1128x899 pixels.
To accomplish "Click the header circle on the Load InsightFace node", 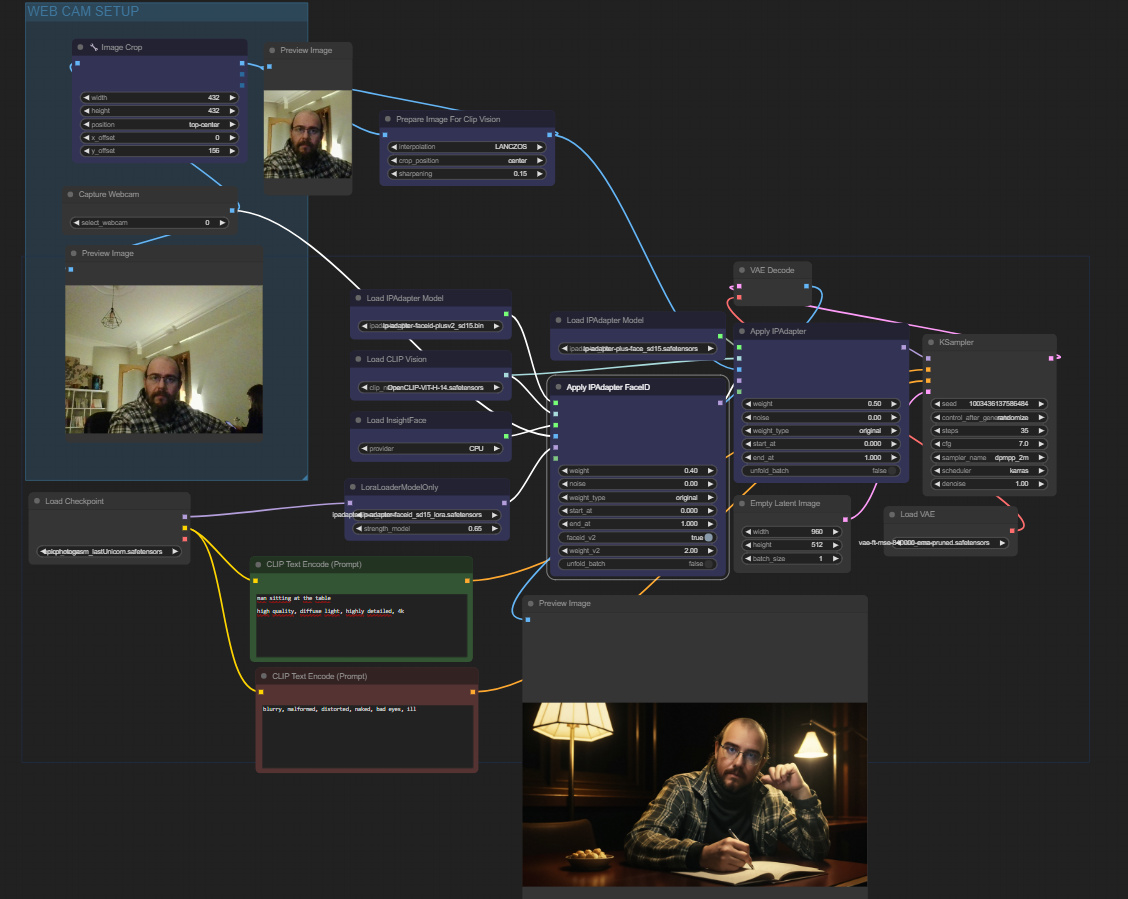I will tap(357, 419).
